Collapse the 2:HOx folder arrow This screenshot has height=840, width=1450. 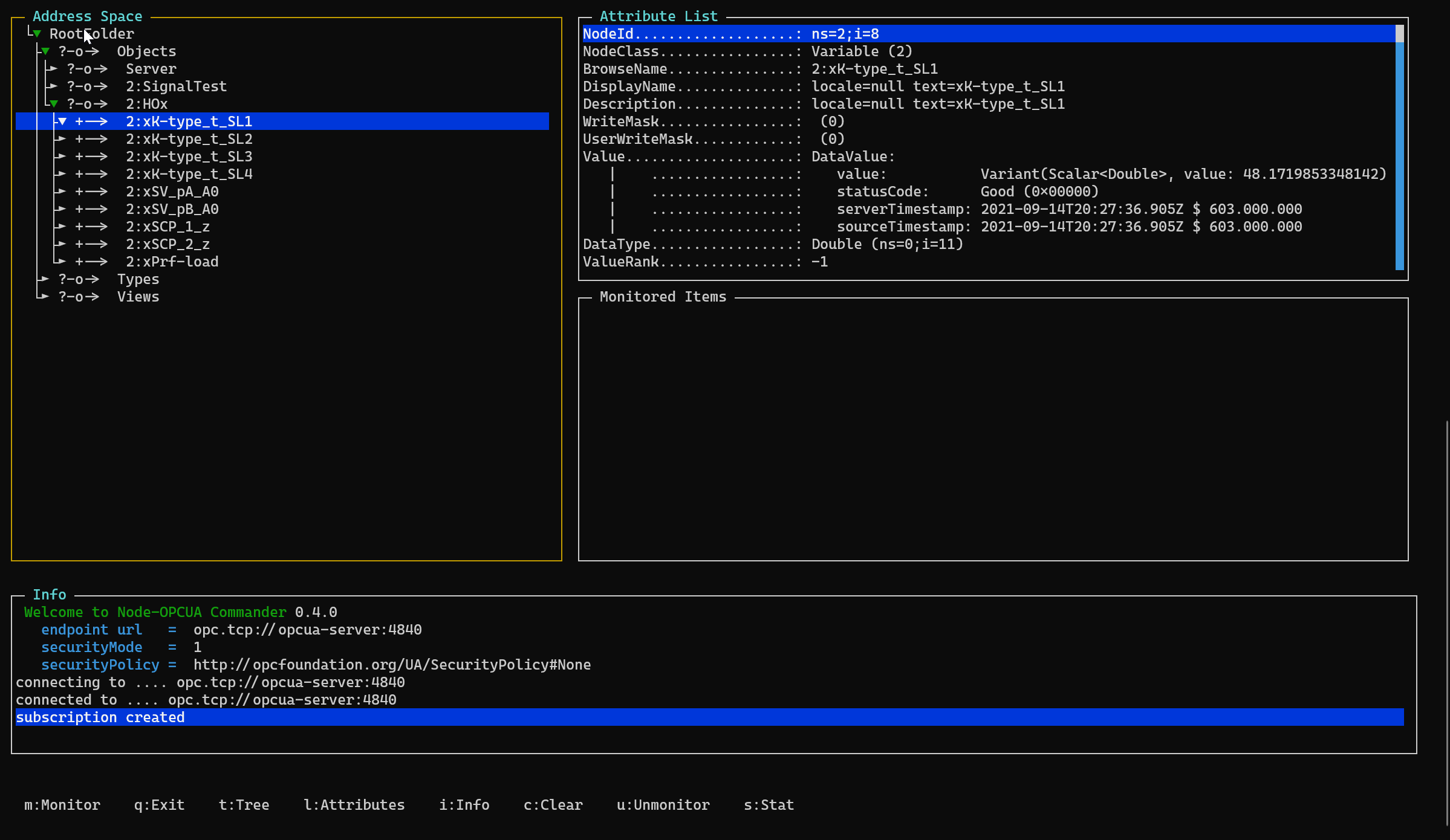click(x=54, y=104)
